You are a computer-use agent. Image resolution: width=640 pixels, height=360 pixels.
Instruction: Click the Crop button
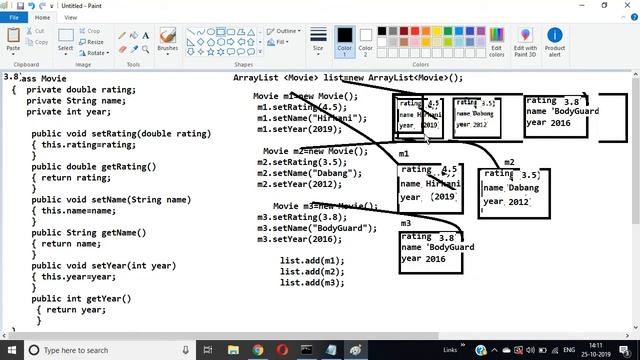[x=89, y=31]
